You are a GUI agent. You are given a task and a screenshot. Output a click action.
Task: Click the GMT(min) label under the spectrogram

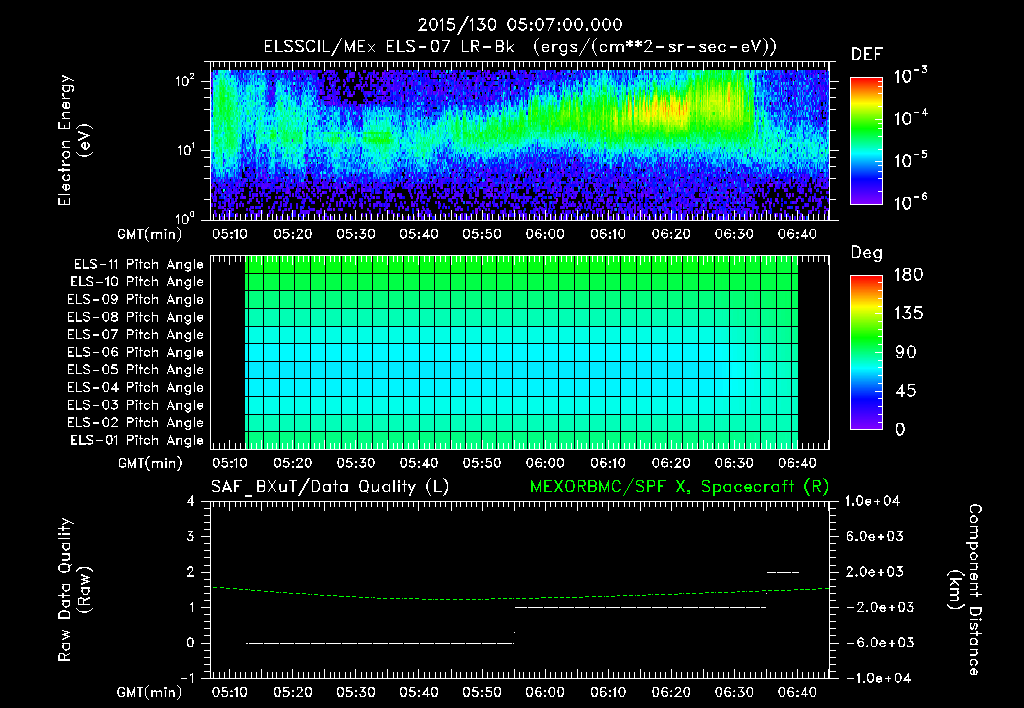click(x=150, y=234)
